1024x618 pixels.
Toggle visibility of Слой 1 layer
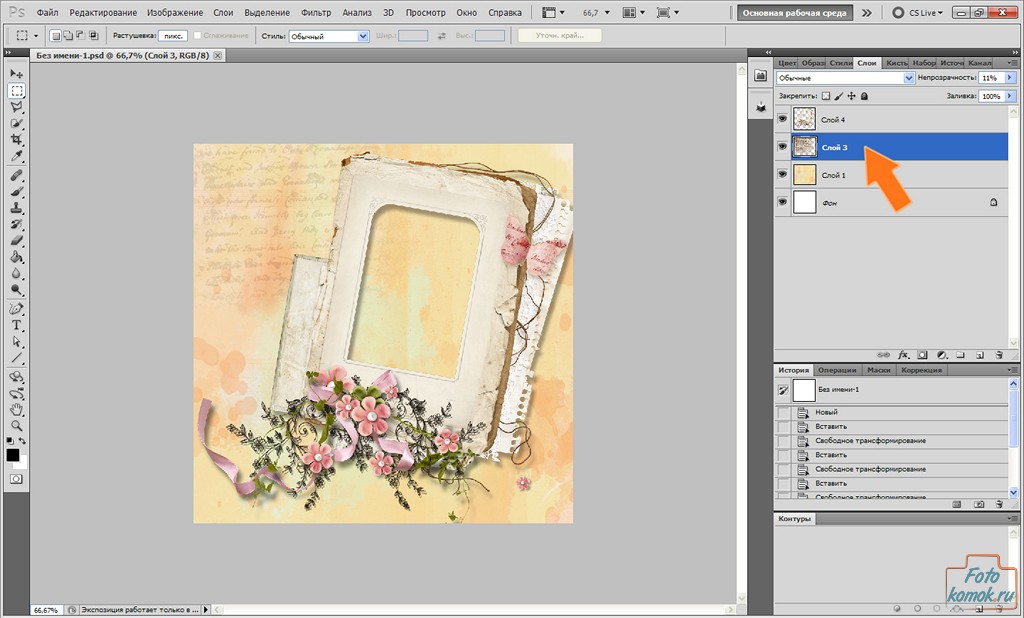783,175
